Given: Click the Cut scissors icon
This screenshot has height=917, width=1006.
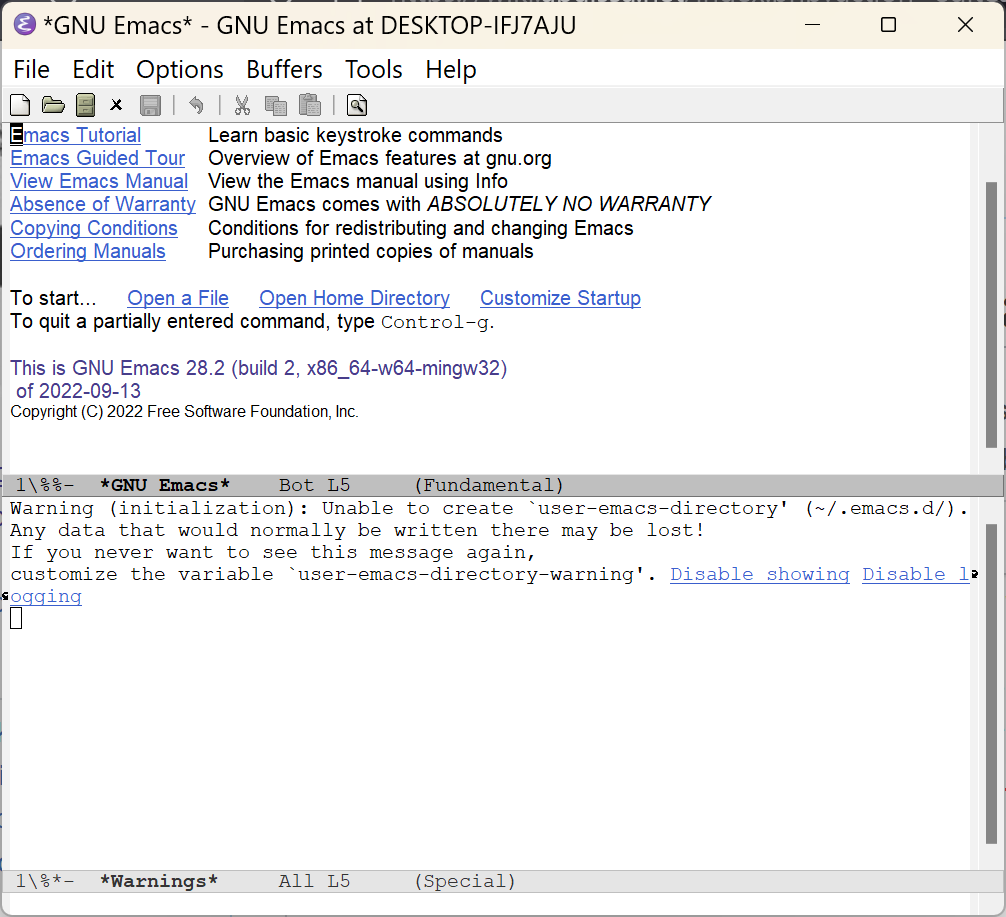Looking at the screenshot, I should coord(242,105).
